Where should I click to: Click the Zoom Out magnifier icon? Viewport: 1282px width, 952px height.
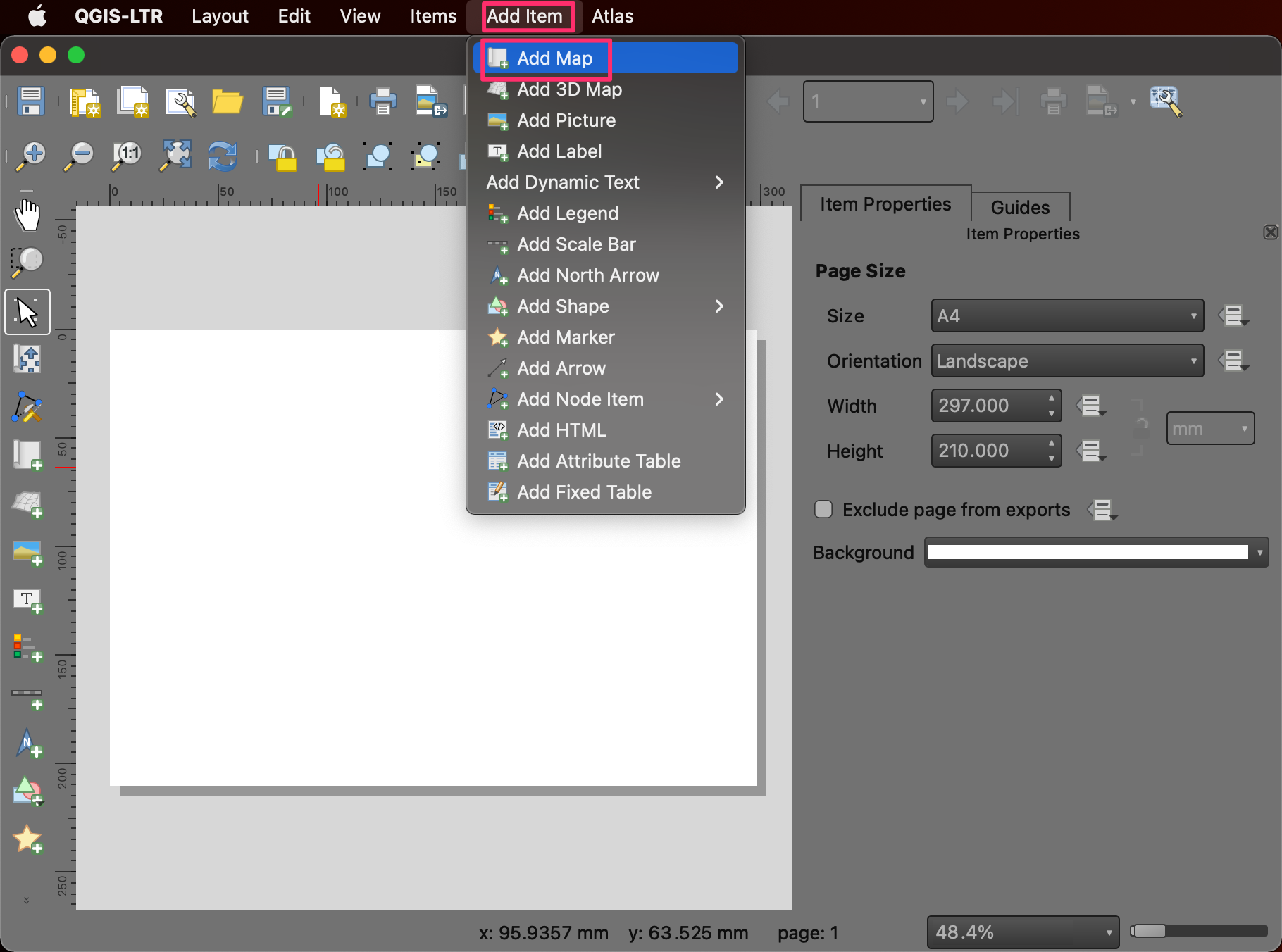pos(79,156)
